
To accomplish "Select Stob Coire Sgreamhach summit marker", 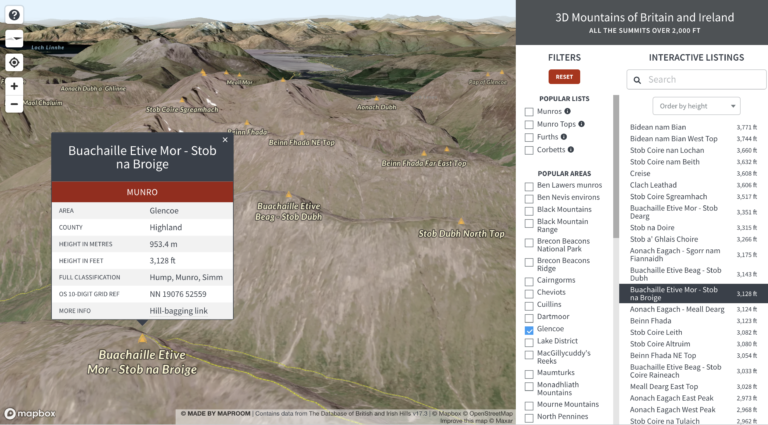I will click(182, 100).
